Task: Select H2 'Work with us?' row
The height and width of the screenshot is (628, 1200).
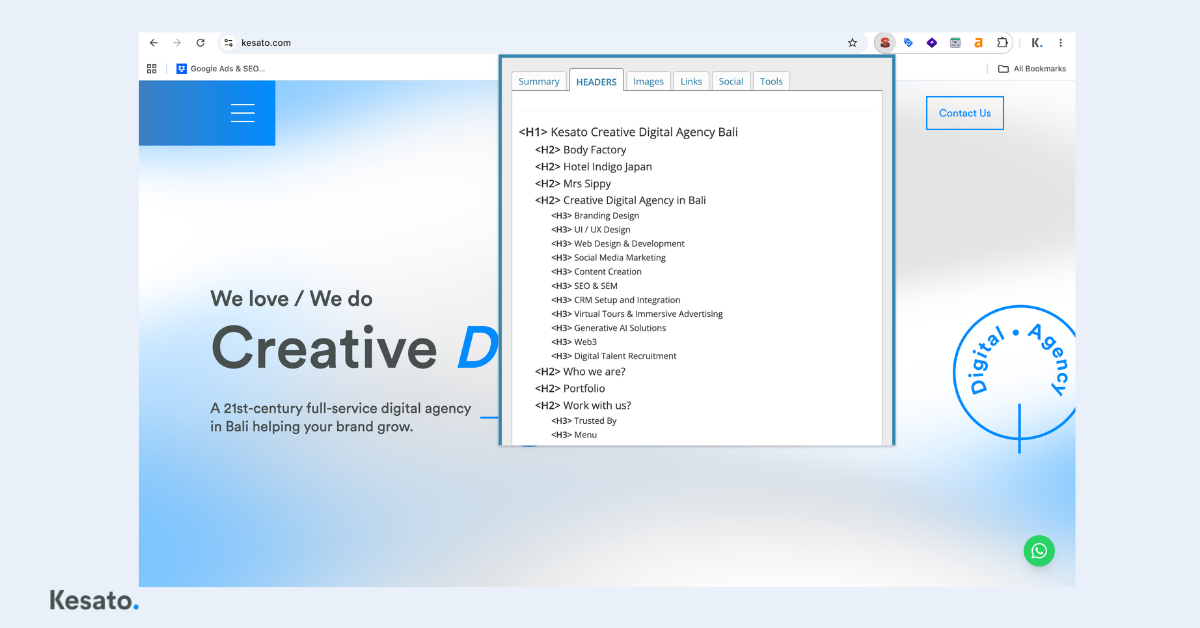Action: click(x=583, y=406)
